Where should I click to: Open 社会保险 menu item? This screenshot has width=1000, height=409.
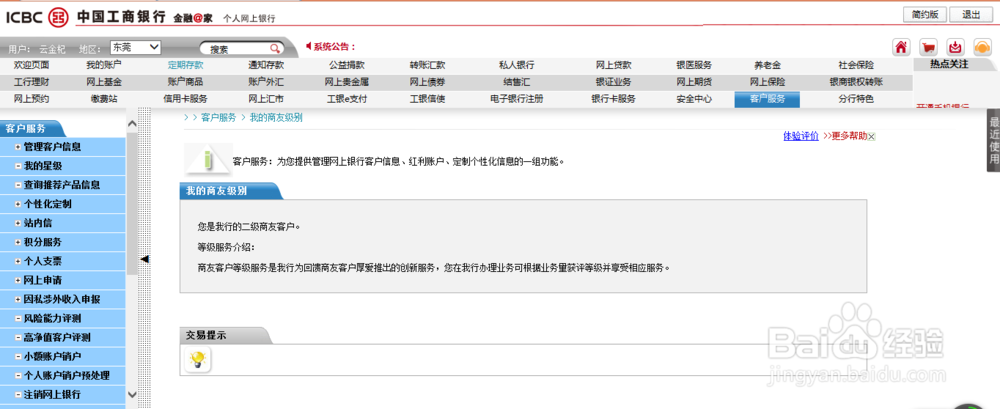[x=856, y=65]
